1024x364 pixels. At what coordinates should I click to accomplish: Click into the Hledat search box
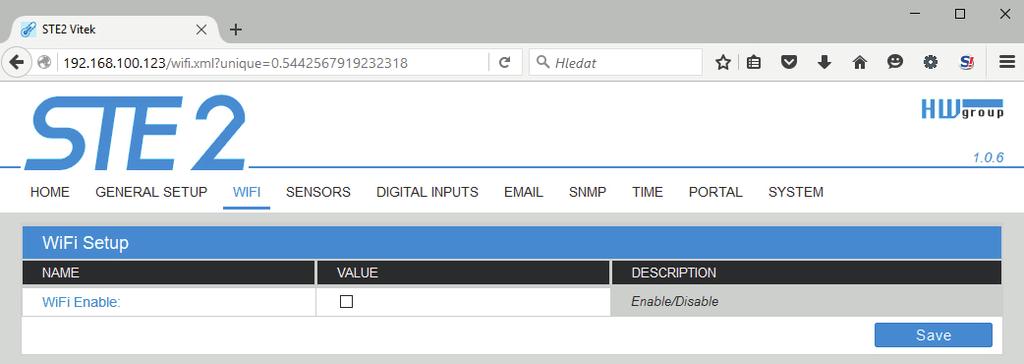point(615,63)
